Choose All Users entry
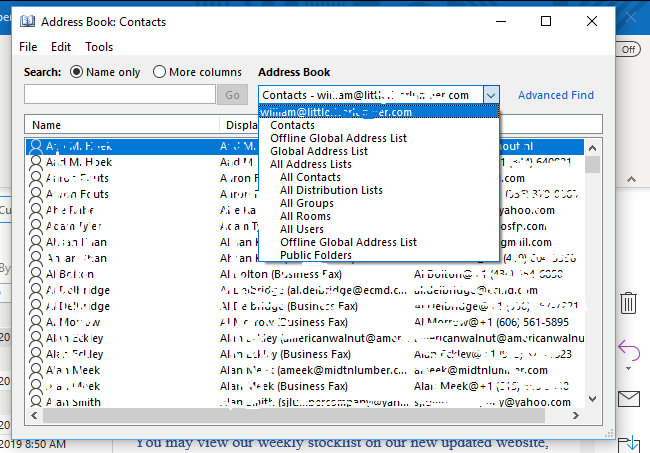The image size is (650, 453). pos(302,229)
